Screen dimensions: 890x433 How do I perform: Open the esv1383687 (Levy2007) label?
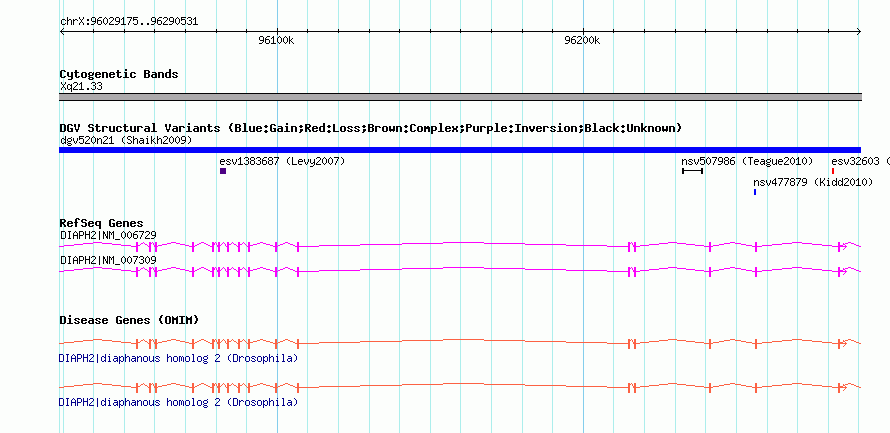tap(282, 161)
